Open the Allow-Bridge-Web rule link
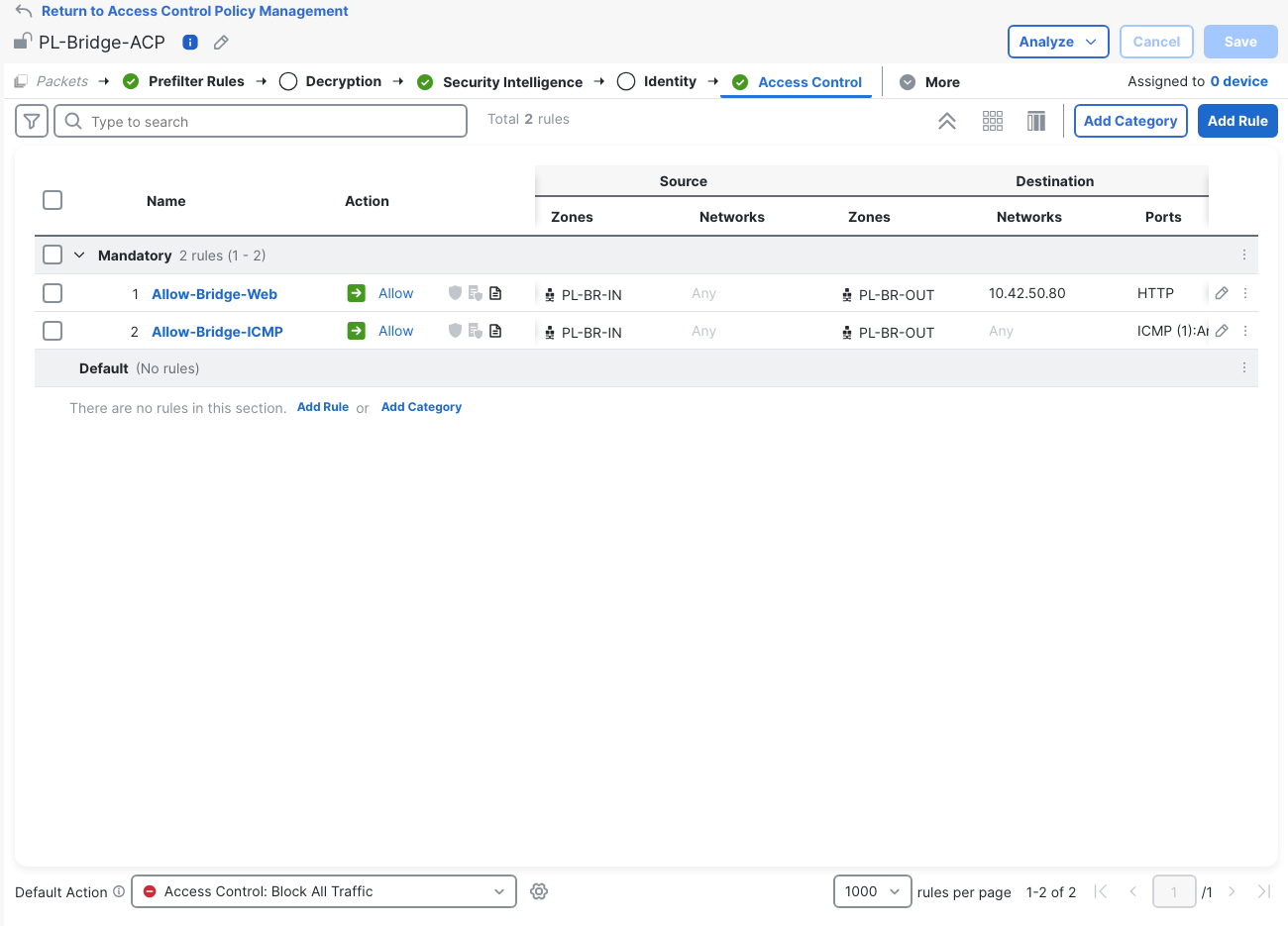This screenshot has height=926, width=1288. pos(214,294)
